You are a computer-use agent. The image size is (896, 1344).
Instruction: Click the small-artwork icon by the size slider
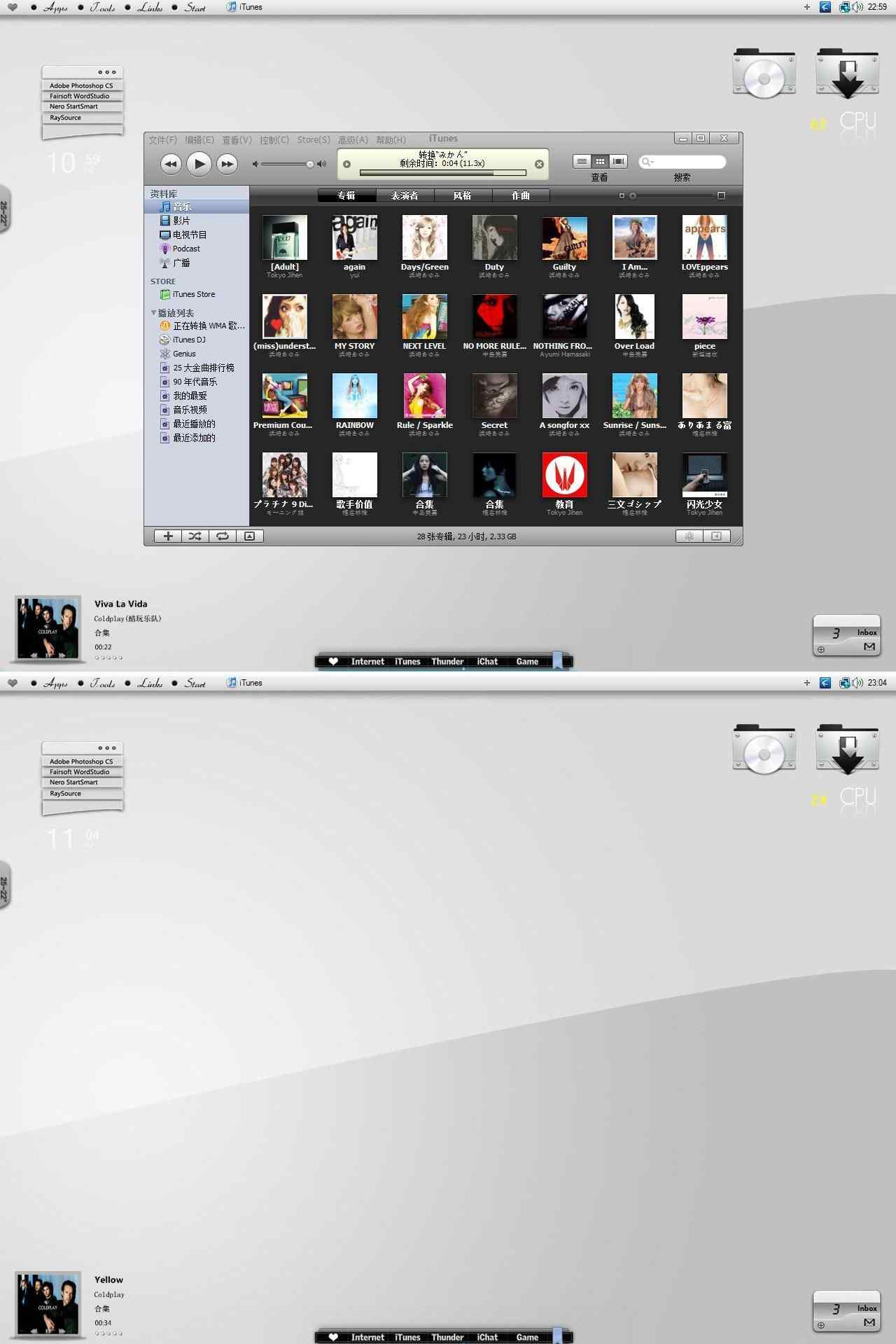[x=621, y=195]
